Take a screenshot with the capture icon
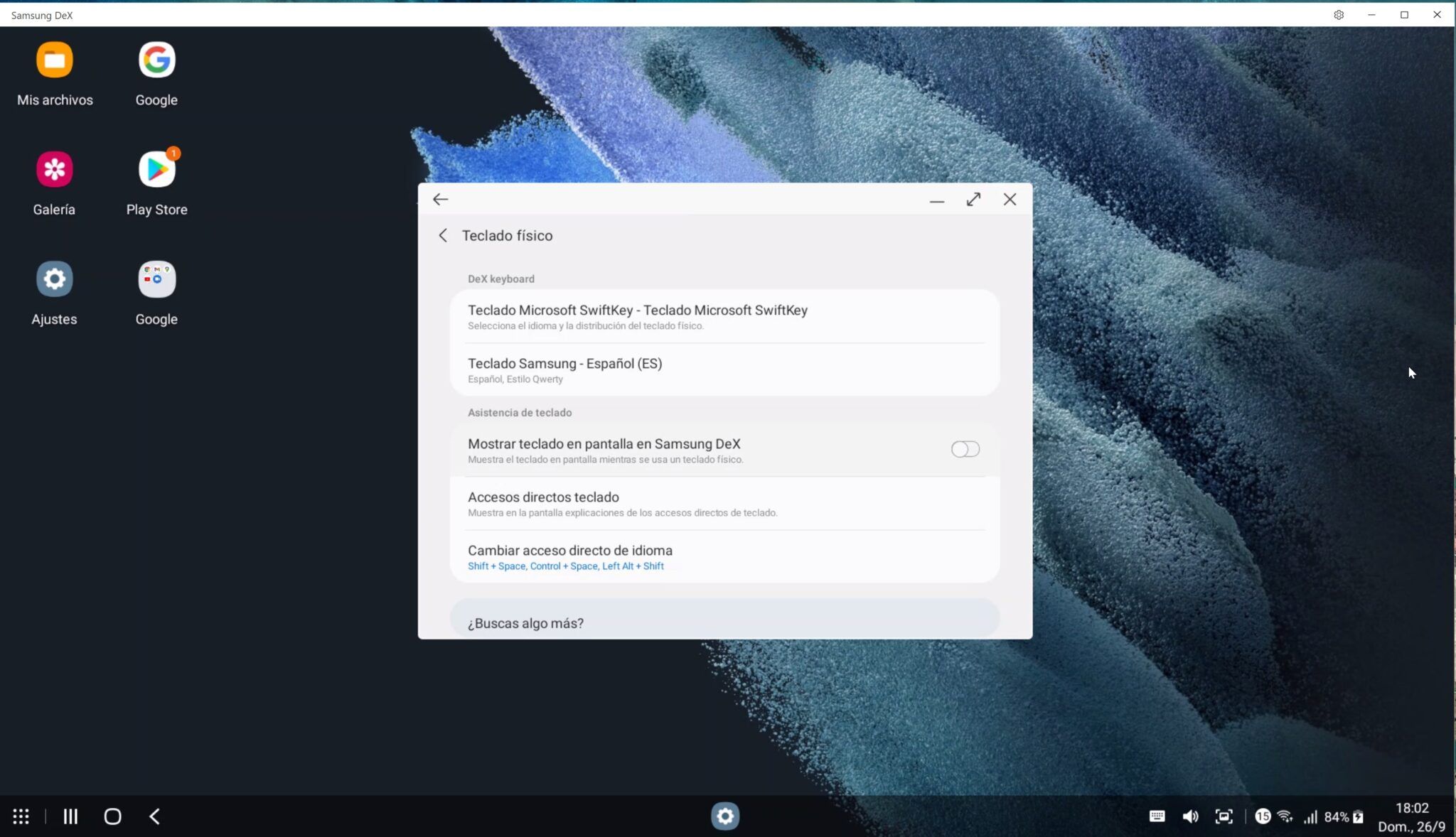The height and width of the screenshot is (837, 1456). point(1224,816)
